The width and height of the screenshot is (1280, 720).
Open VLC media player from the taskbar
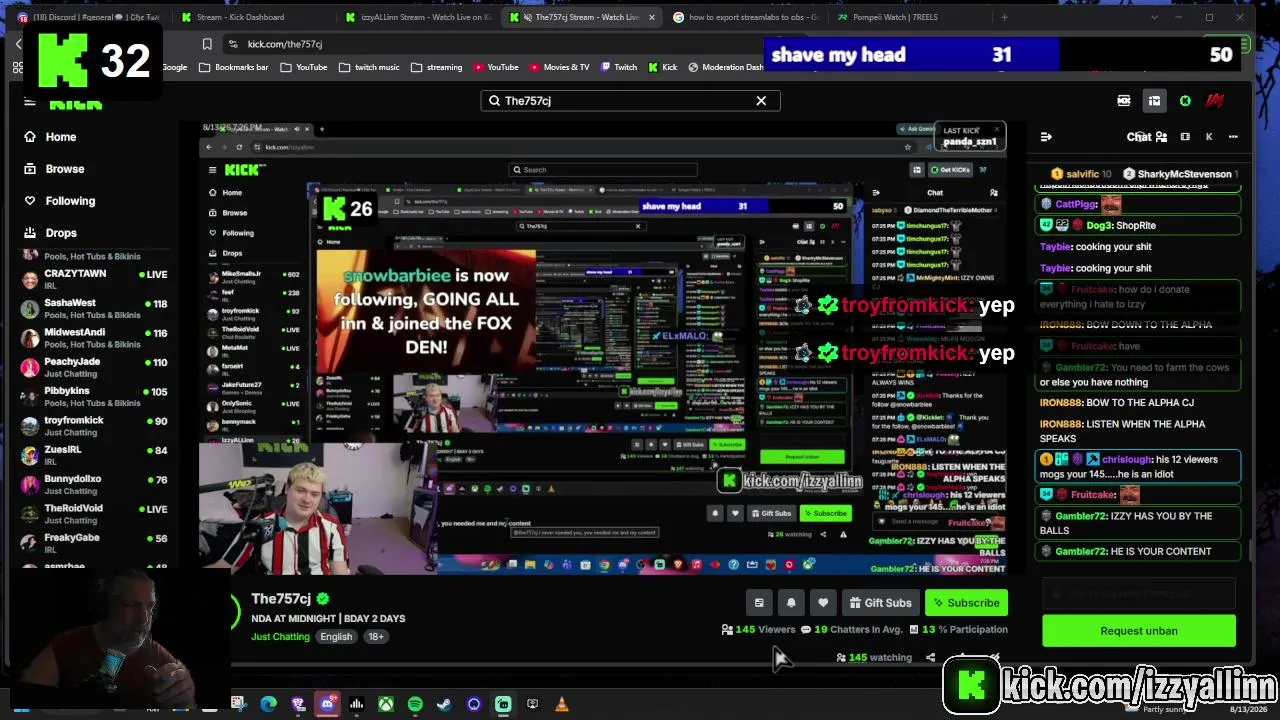[x=562, y=704]
